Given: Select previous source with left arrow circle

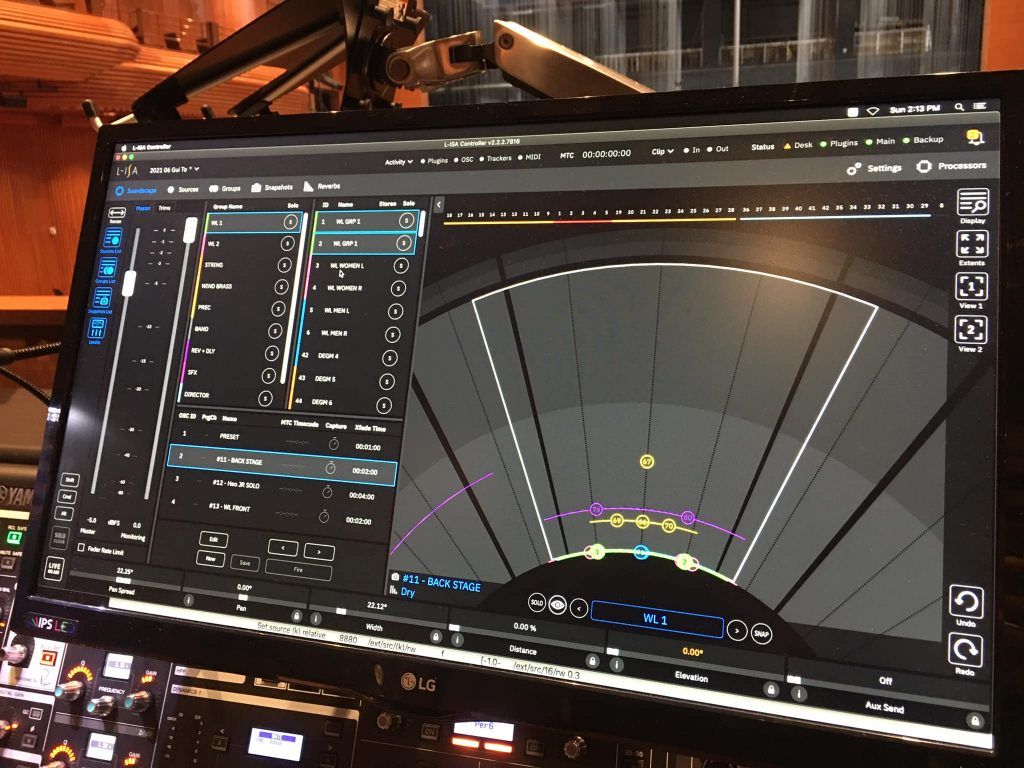Looking at the screenshot, I should coord(579,608).
